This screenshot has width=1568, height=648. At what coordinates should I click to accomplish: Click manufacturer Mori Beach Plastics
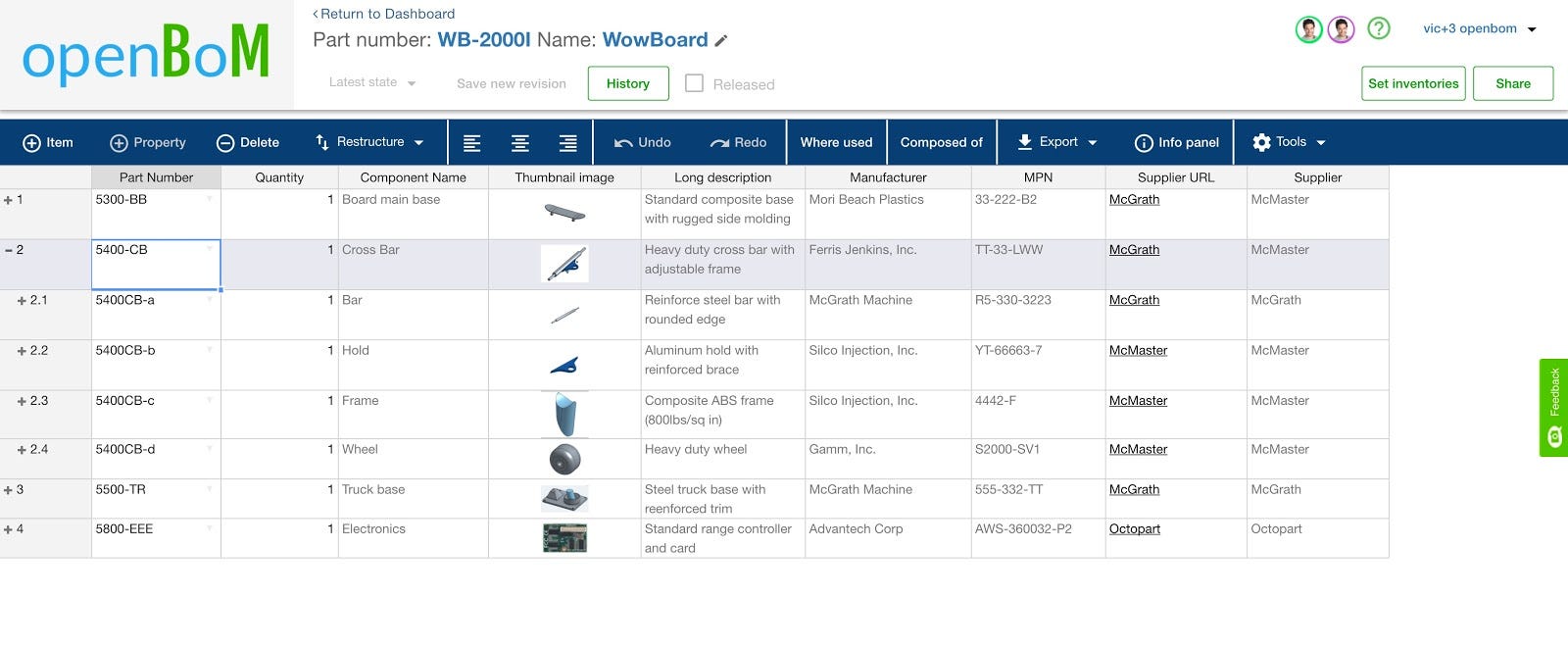[x=866, y=199]
